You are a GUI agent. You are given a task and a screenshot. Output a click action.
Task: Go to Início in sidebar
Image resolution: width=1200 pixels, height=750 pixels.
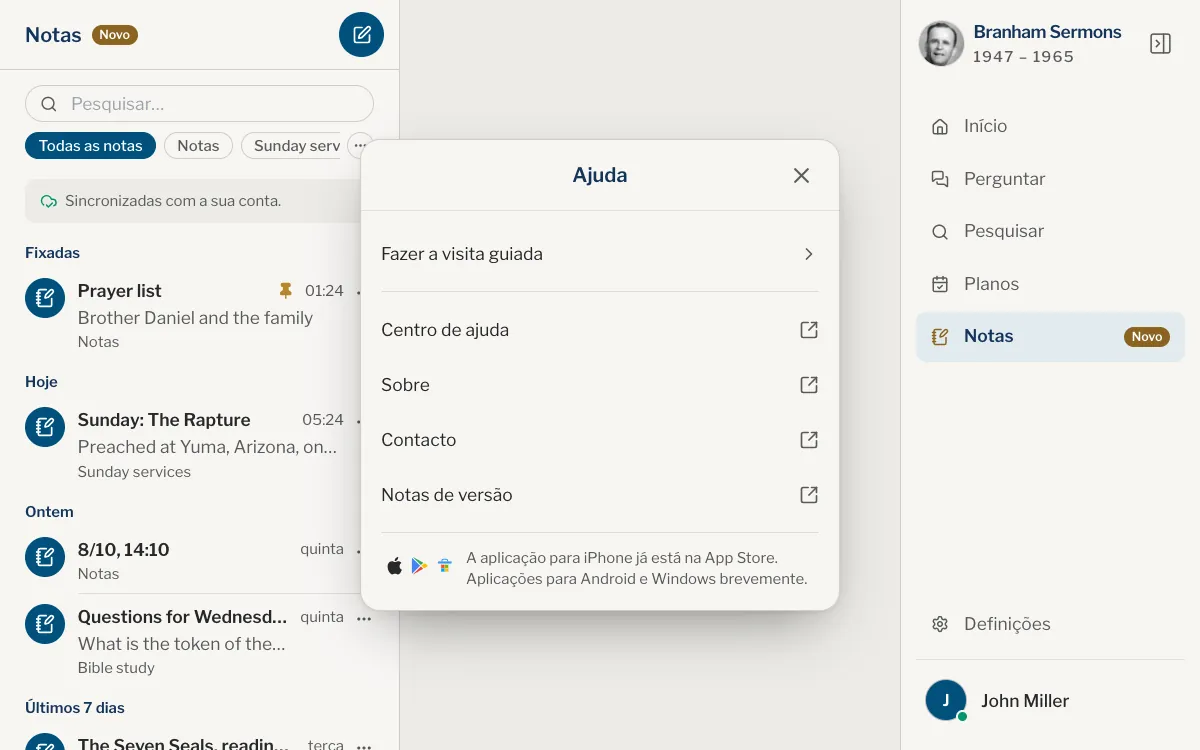(1050, 126)
